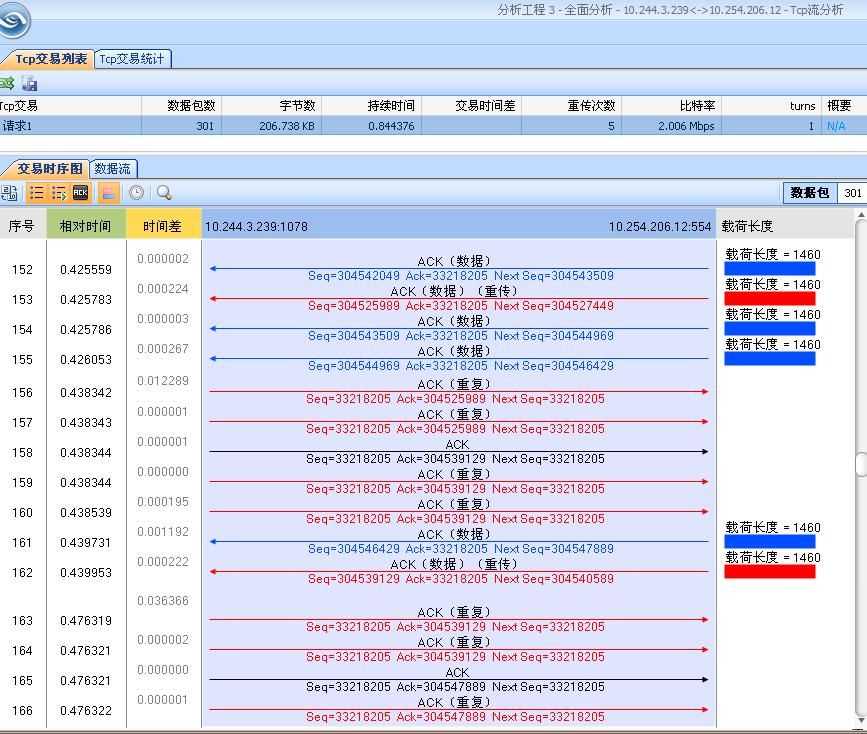The image size is (867, 734).
Task: Click the green arrows icon in the transaction list toolbar
Action: click(x=6, y=84)
